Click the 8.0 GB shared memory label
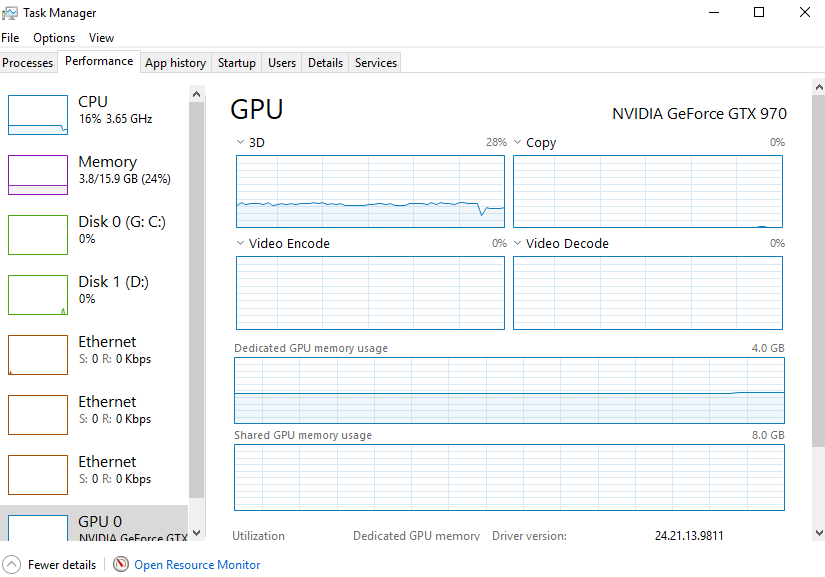Viewport: 825px width, 577px height. coord(768,435)
